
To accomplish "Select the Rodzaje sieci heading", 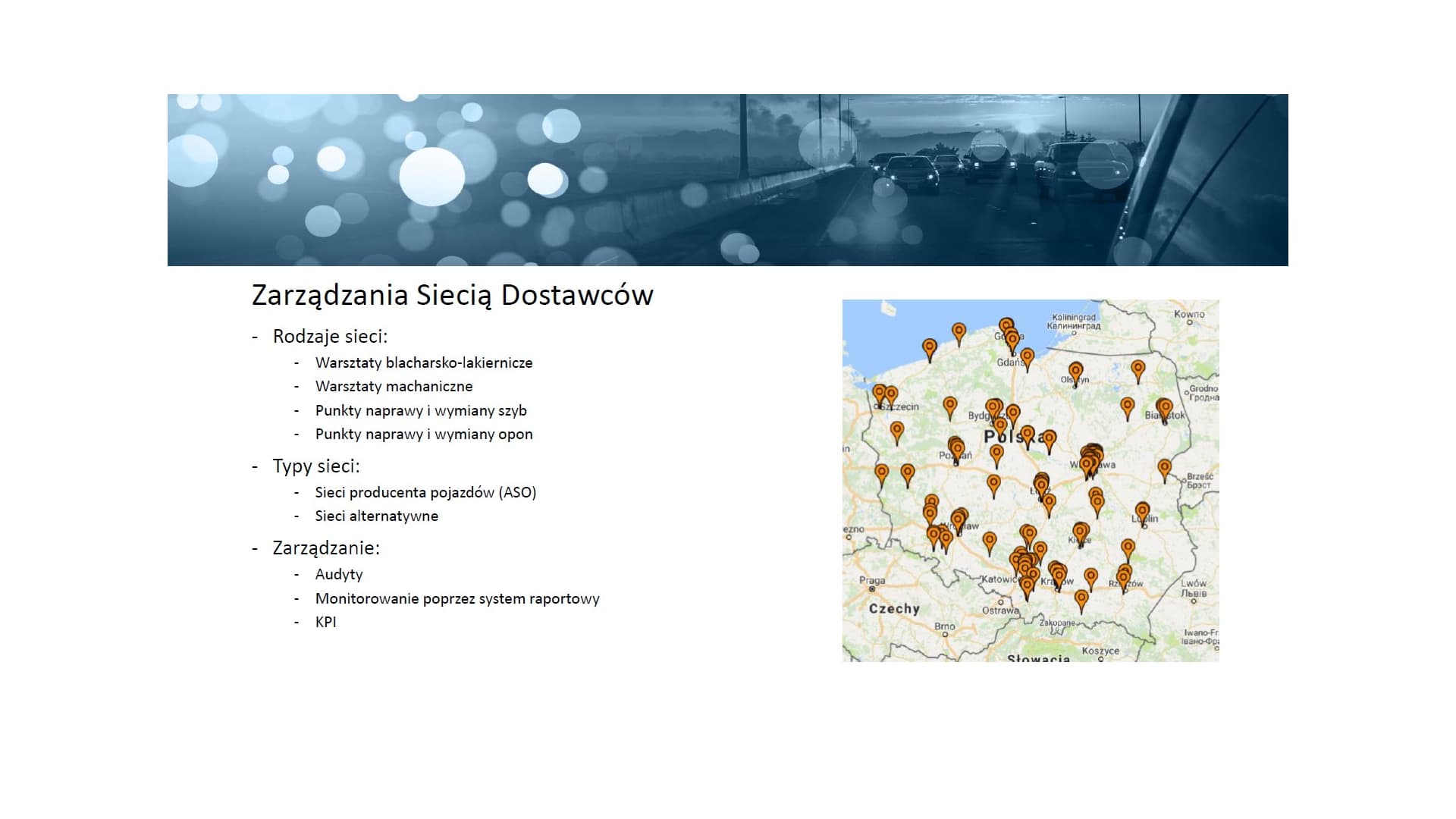I will tap(330, 336).
